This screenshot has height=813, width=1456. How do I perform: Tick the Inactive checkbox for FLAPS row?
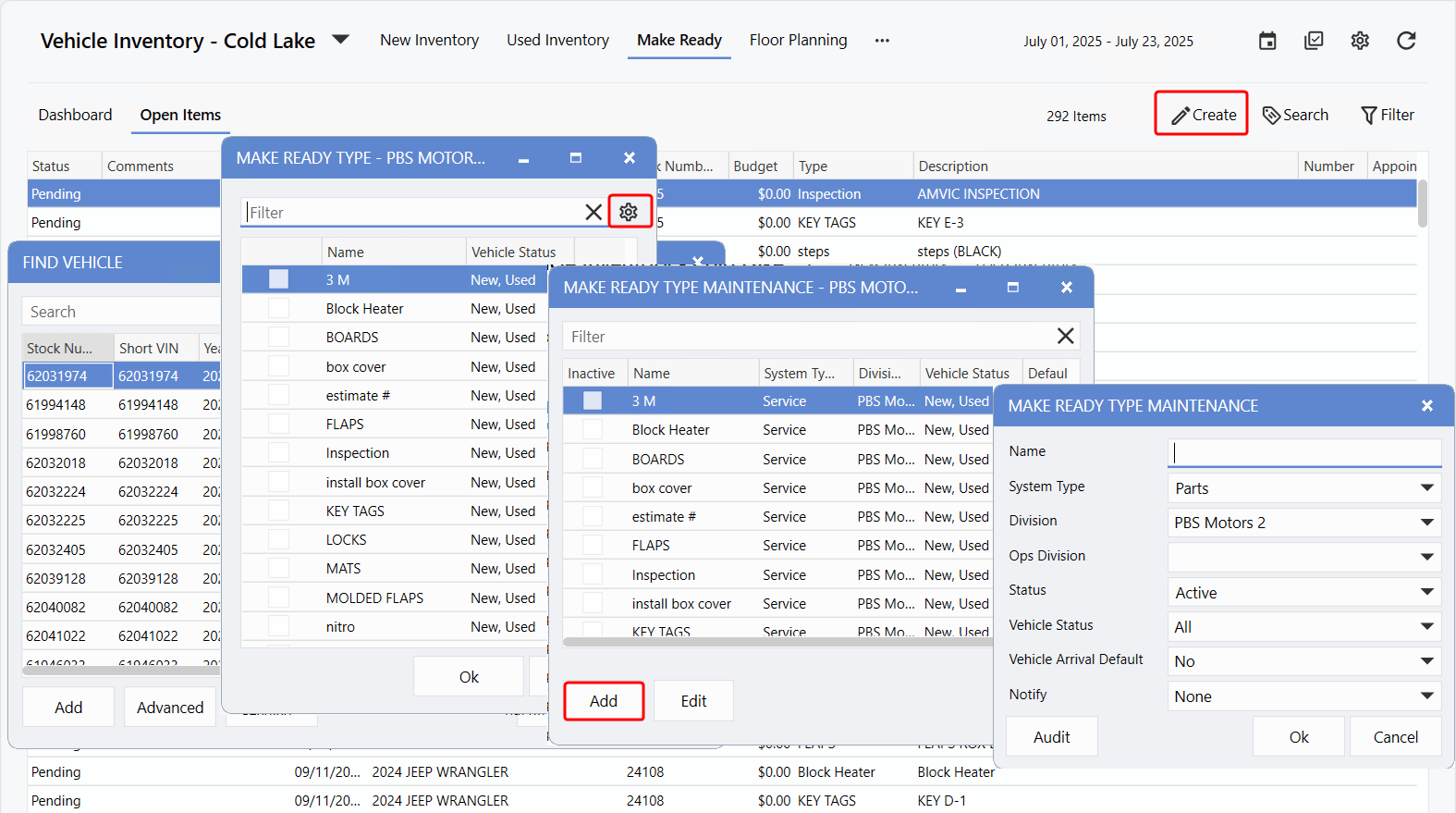tap(593, 546)
